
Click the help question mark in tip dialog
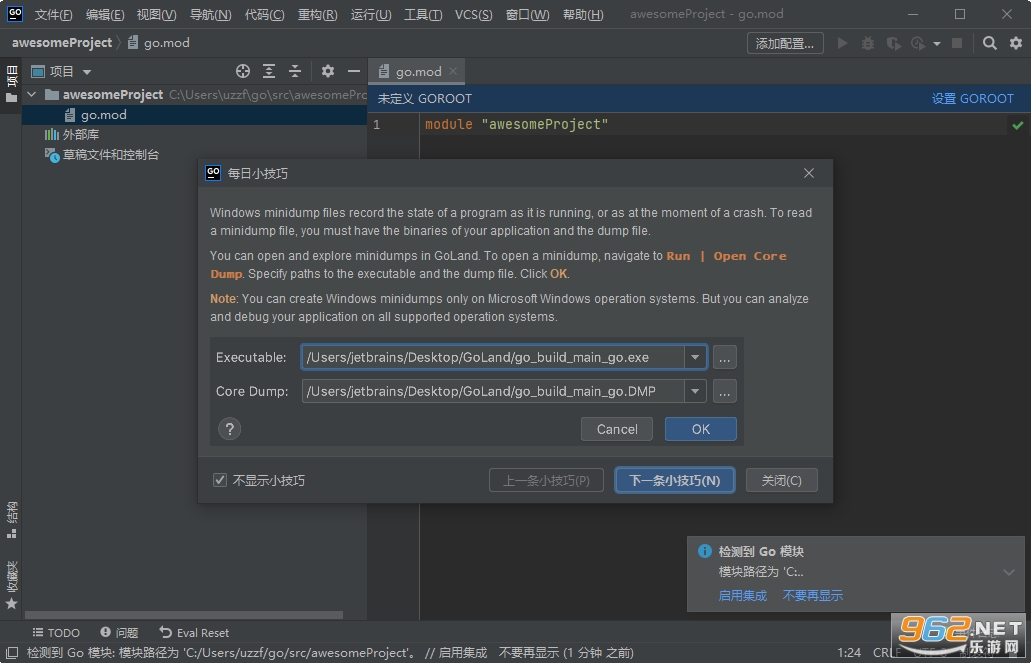[229, 429]
